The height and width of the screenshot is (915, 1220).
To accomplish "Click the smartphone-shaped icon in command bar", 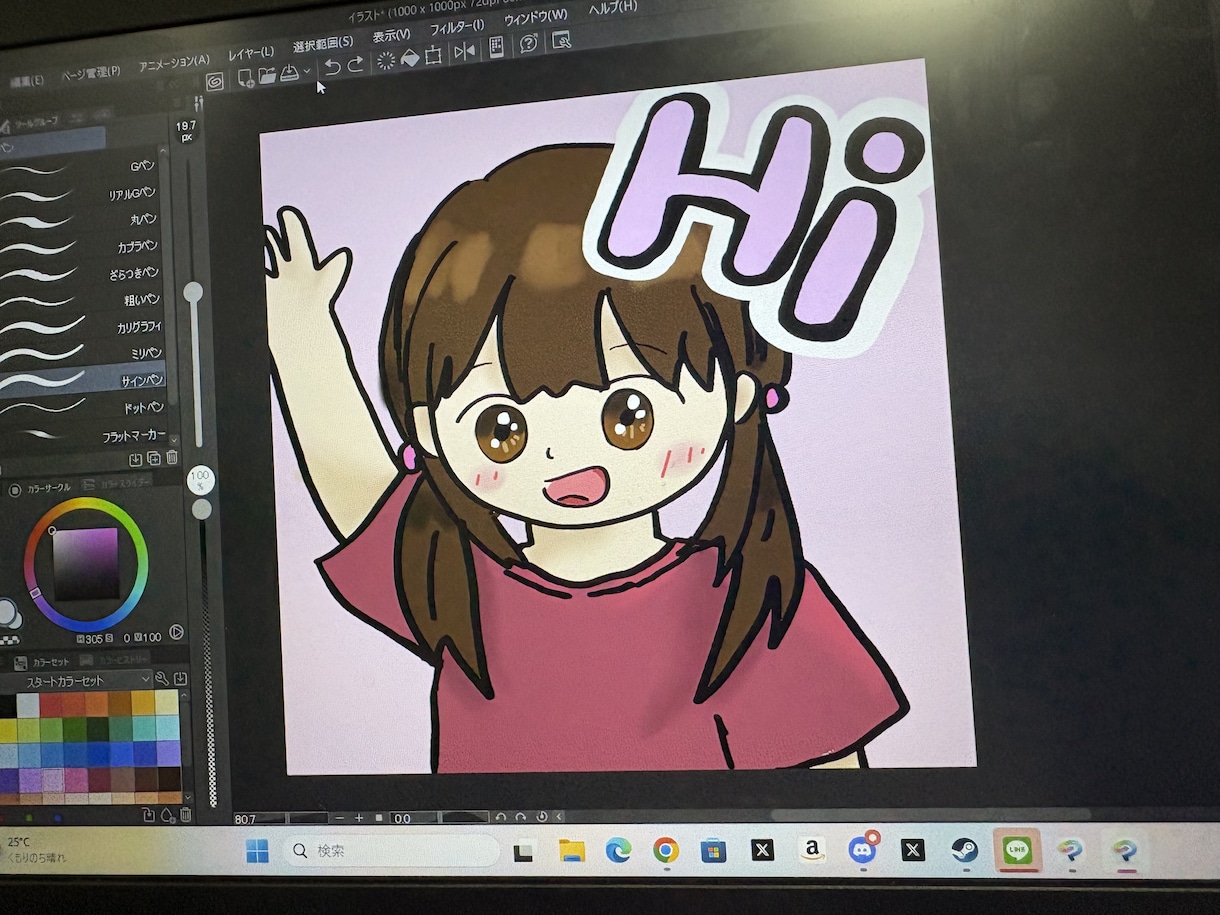I will (496, 48).
